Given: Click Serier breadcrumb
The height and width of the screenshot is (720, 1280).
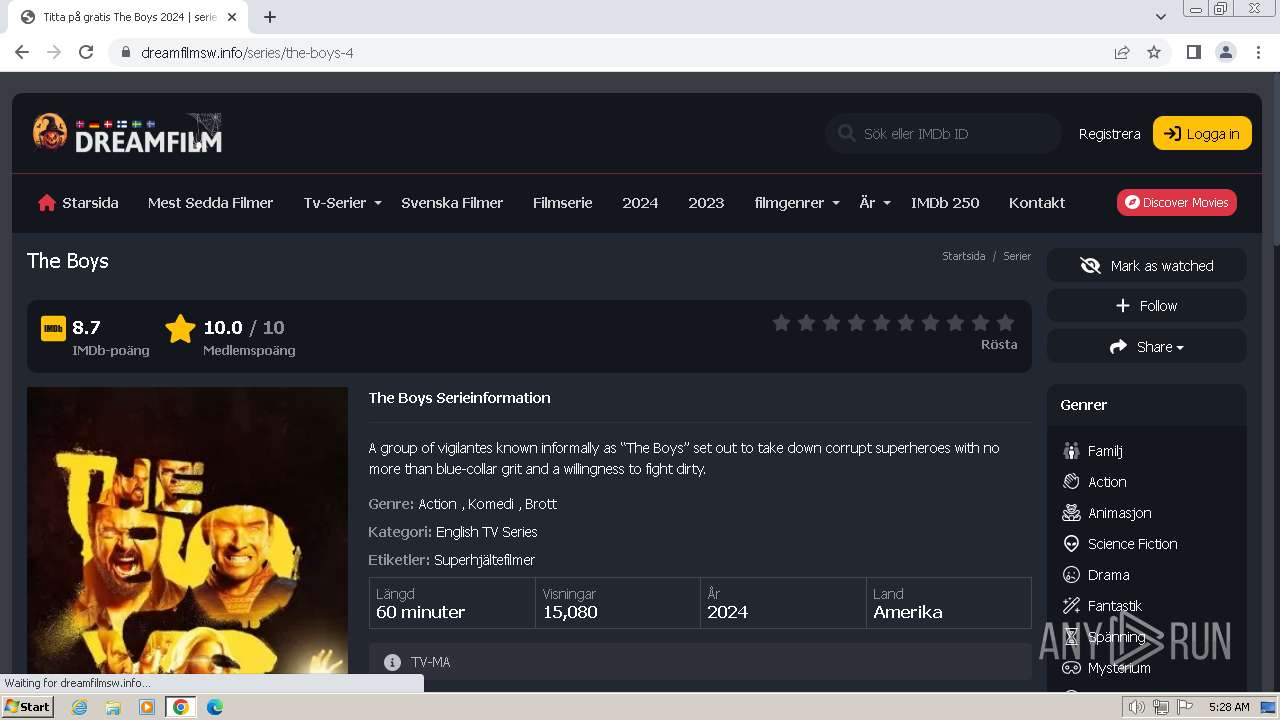Looking at the screenshot, I should click(1017, 256).
